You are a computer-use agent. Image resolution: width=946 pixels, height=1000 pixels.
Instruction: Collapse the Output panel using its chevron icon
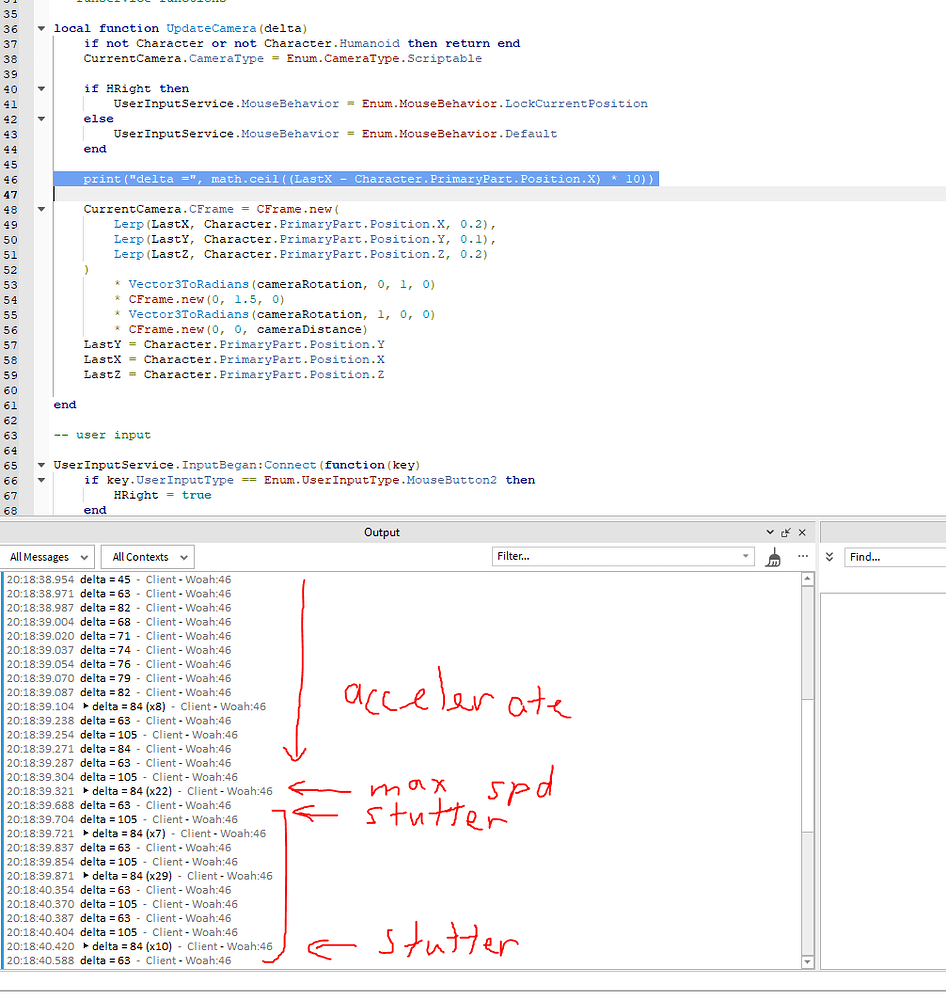769,532
